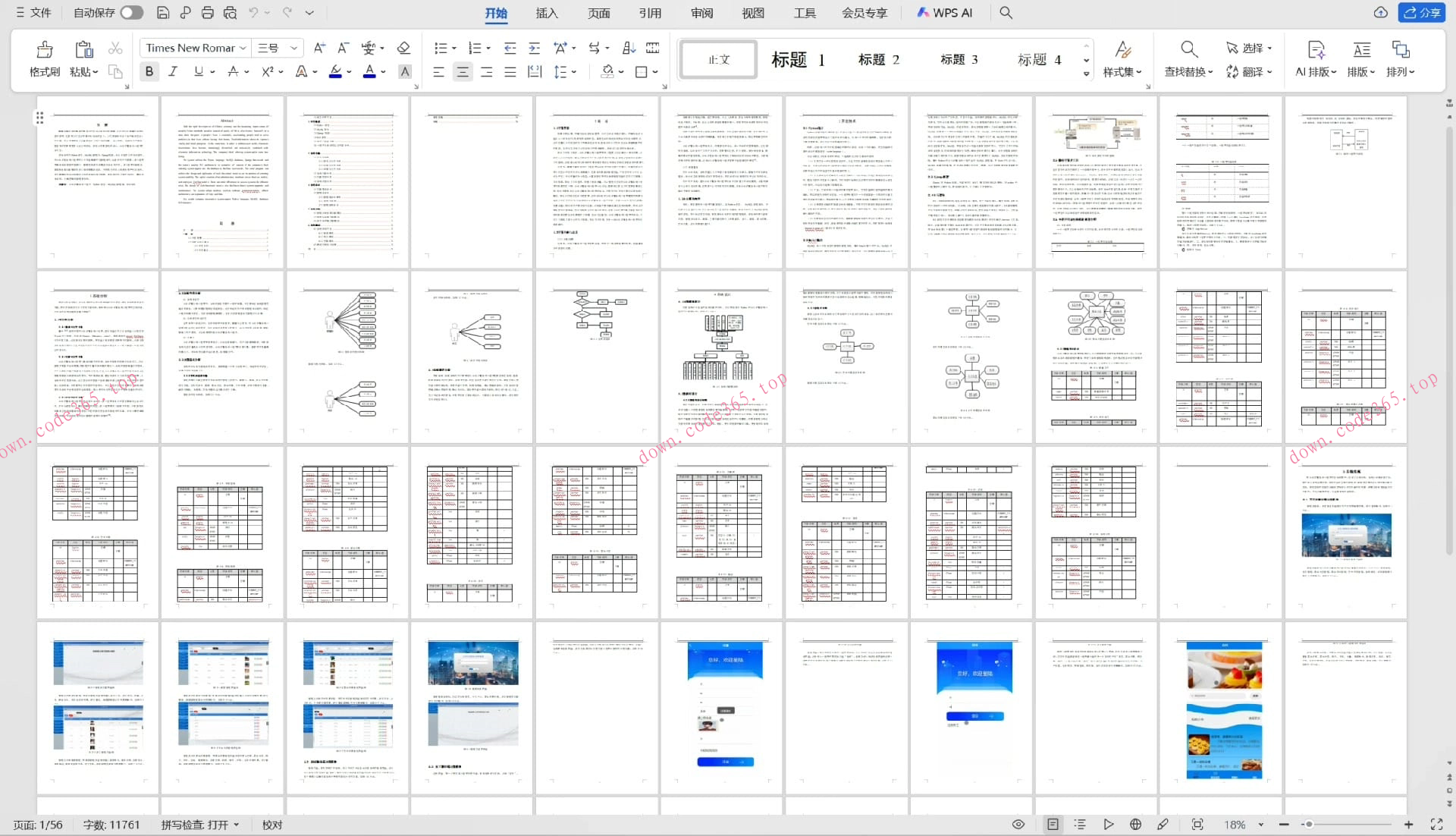Image resolution: width=1456 pixels, height=836 pixels.
Task: Open the zoom percentage 18% dropdown
Action: [1260, 825]
